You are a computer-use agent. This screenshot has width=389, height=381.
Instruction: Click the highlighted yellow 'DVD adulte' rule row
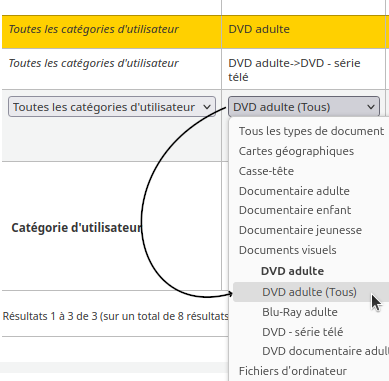click(x=193, y=32)
